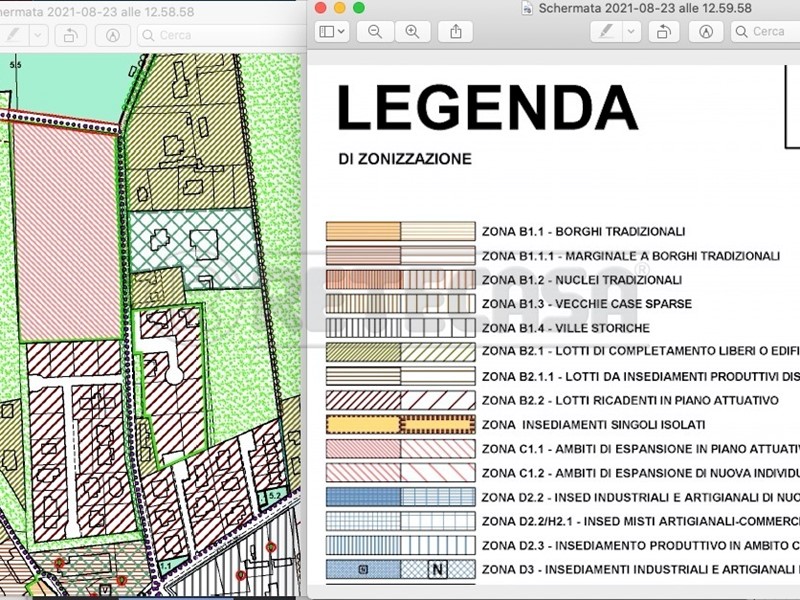Expand highlight color dropdown in right window
The width and height of the screenshot is (800, 600).
pyautogui.click(x=630, y=32)
